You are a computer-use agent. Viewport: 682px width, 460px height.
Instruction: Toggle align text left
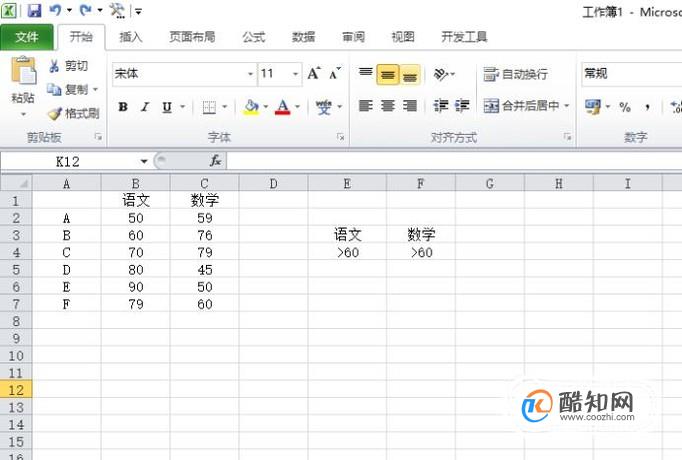pos(365,106)
